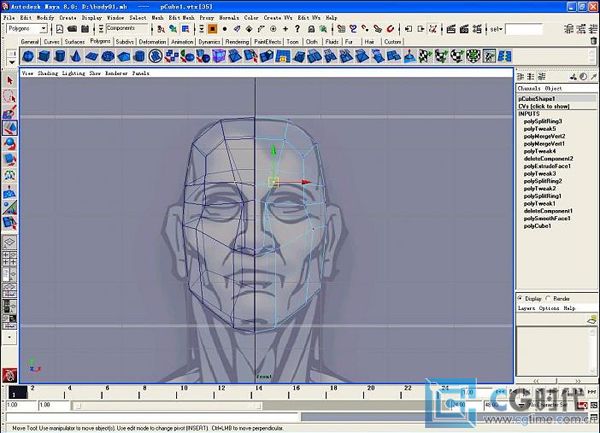
Task: Click the new layer icon in layer editor
Action: tap(592, 319)
